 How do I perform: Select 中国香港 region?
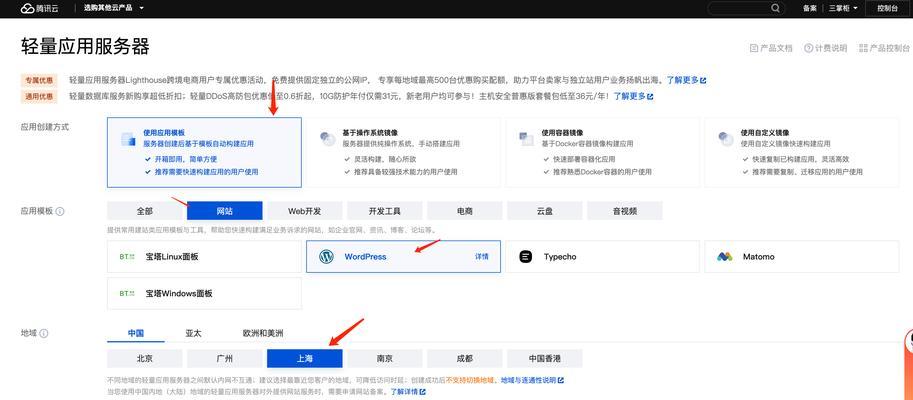click(x=544, y=359)
